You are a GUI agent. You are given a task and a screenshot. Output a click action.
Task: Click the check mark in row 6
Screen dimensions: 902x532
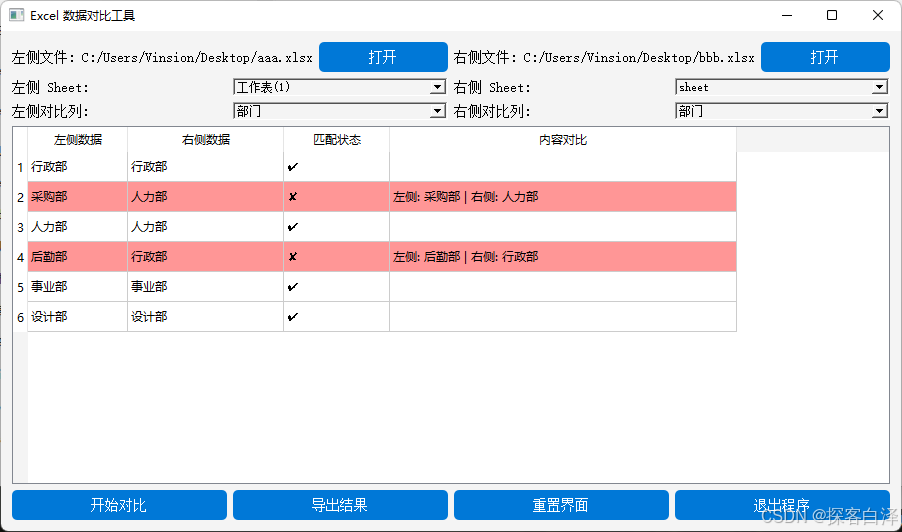tap(293, 316)
